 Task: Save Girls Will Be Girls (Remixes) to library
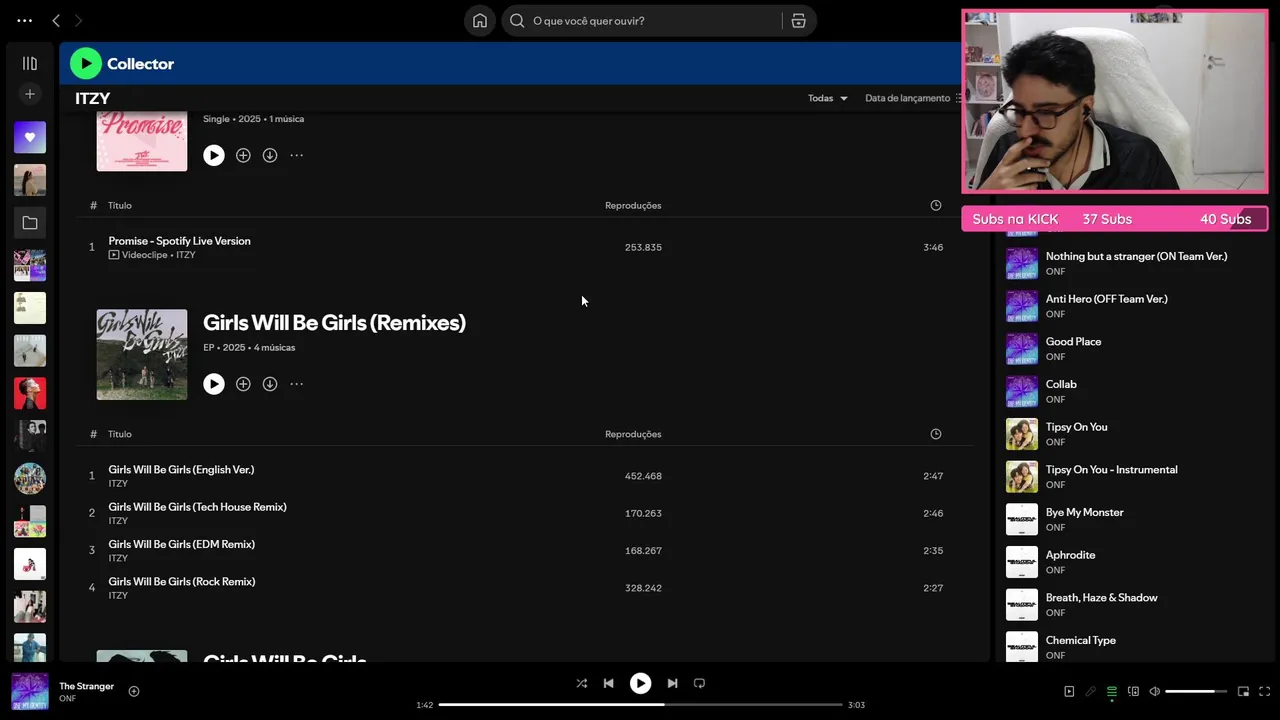tap(243, 384)
